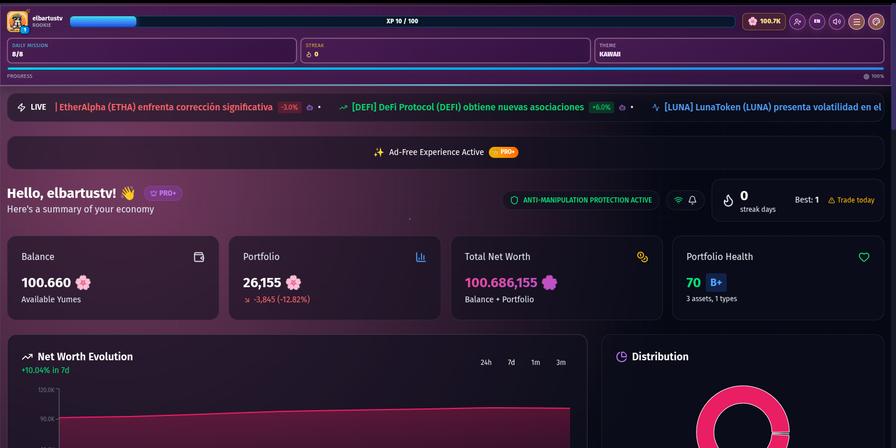Click the wallet icon in Balance card
The width and height of the screenshot is (896, 448).
pos(199,257)
